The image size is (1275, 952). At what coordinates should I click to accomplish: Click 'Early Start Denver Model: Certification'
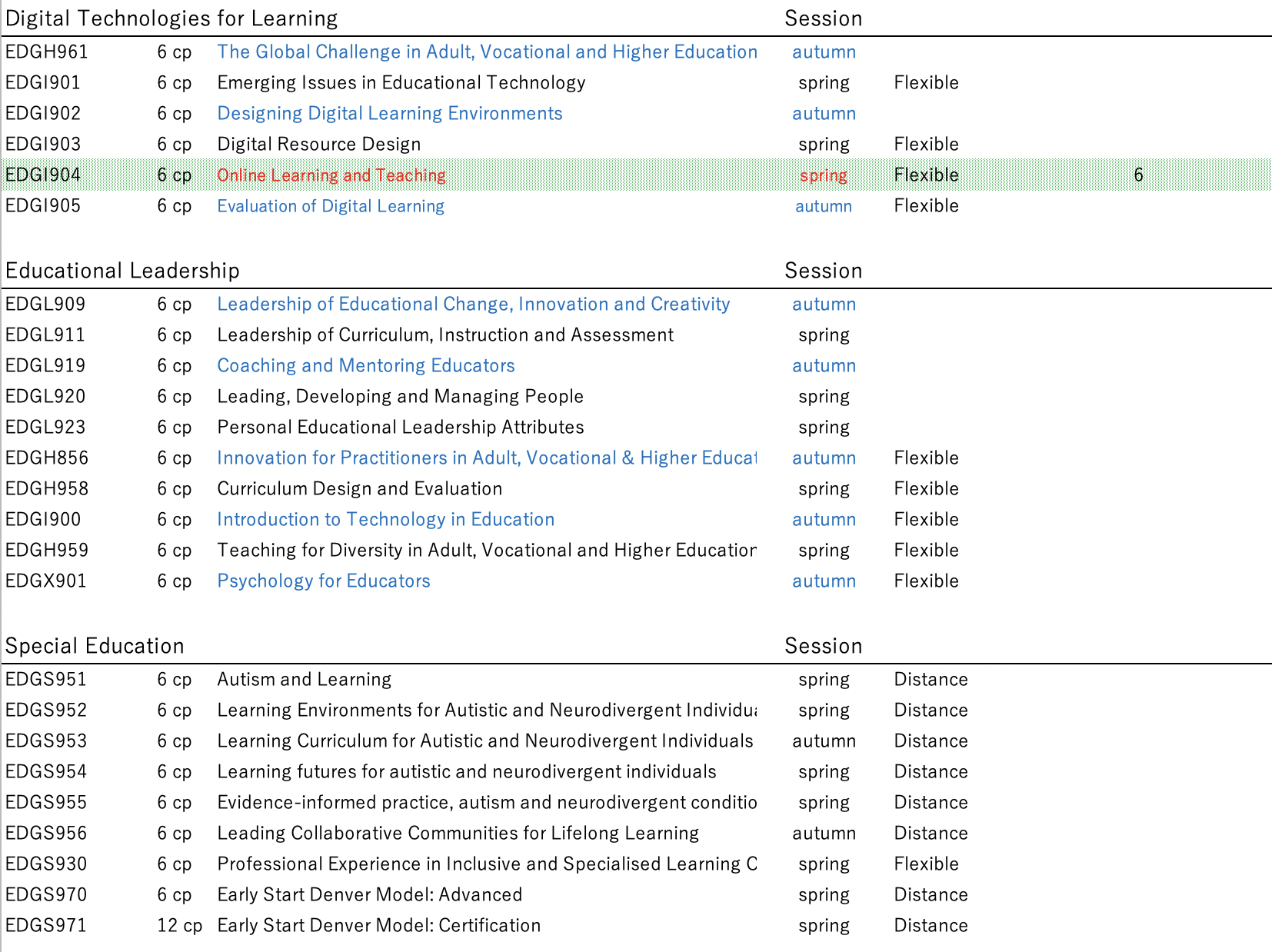(x=379, y=925)
